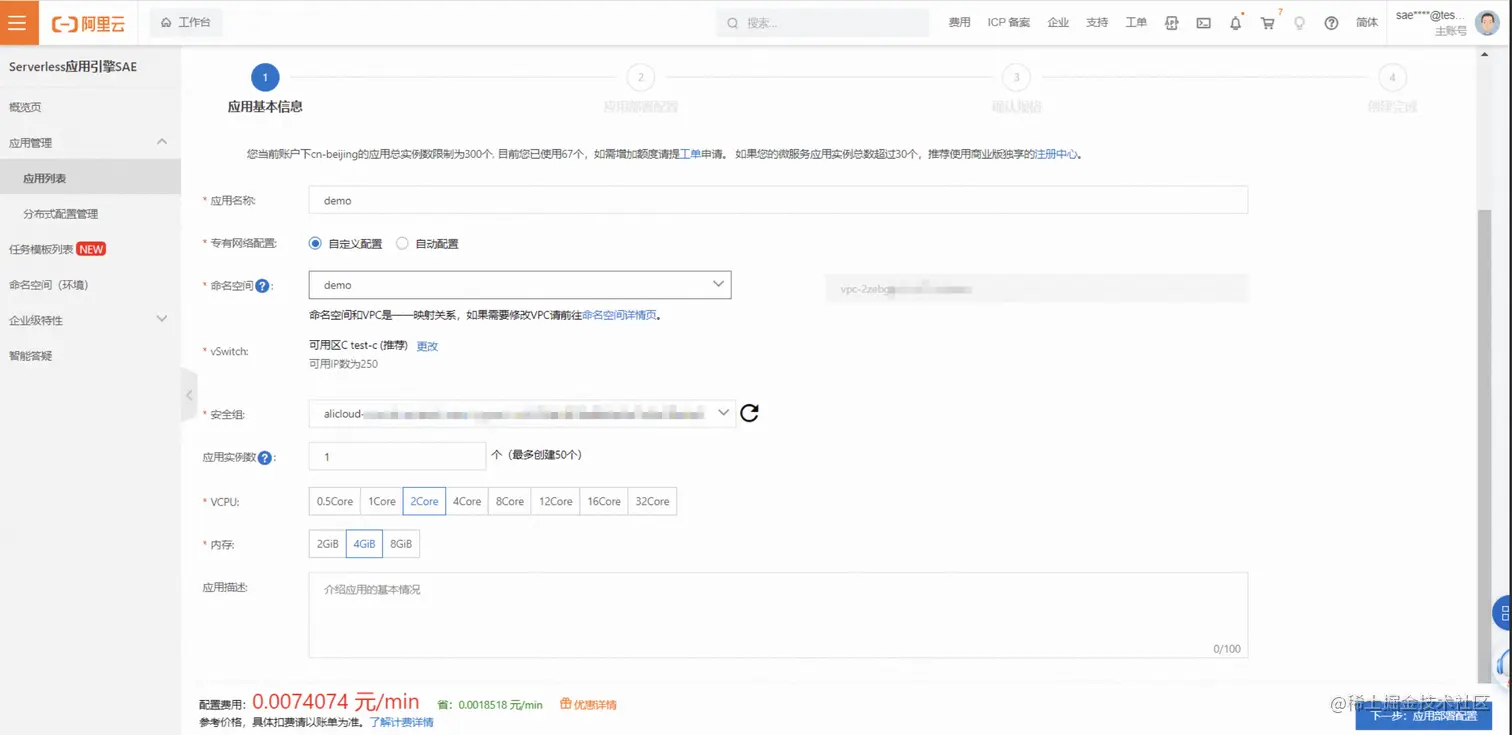Viewport: 1512px width, 735px height.
Task: Open the help question-mark icon
Action: (1331, 22)
